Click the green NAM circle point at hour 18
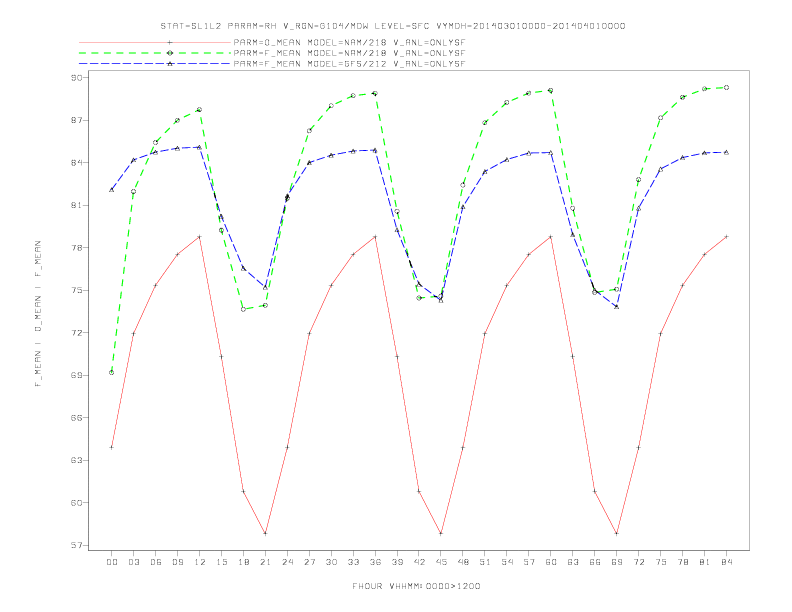792x612 pixels. point(243,309)
